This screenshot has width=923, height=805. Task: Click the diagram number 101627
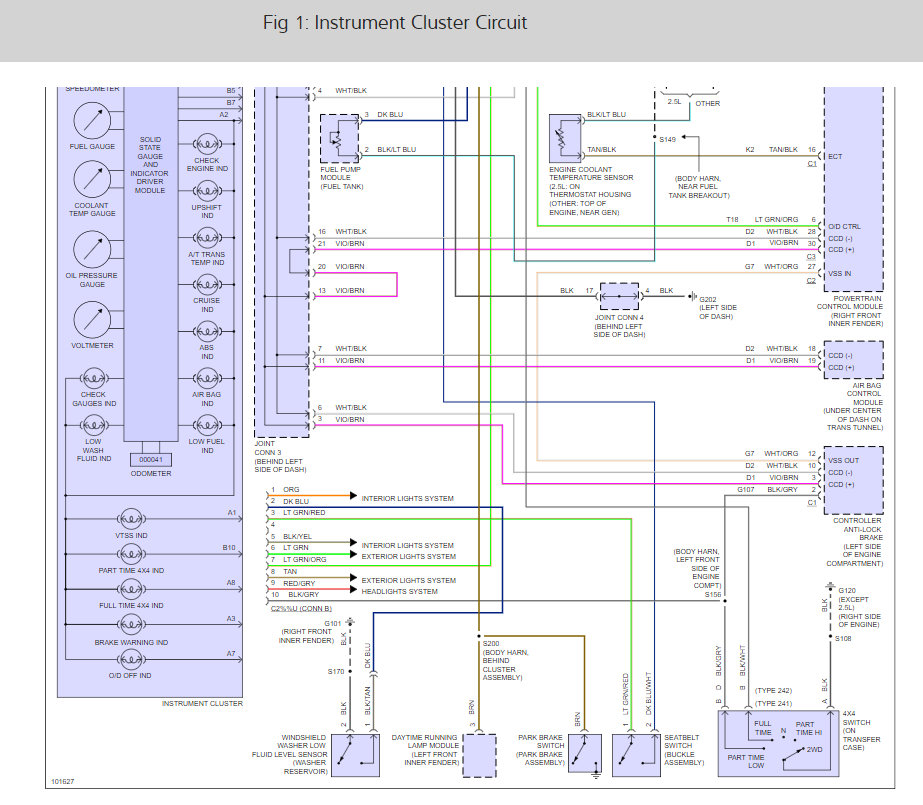click(x=62, y=781)
